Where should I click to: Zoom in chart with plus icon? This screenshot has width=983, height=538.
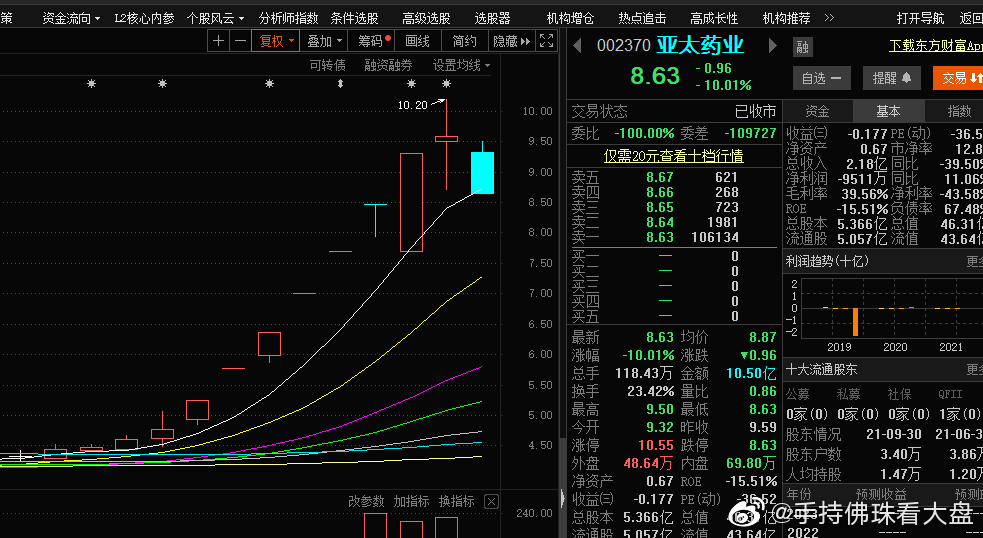218,41
